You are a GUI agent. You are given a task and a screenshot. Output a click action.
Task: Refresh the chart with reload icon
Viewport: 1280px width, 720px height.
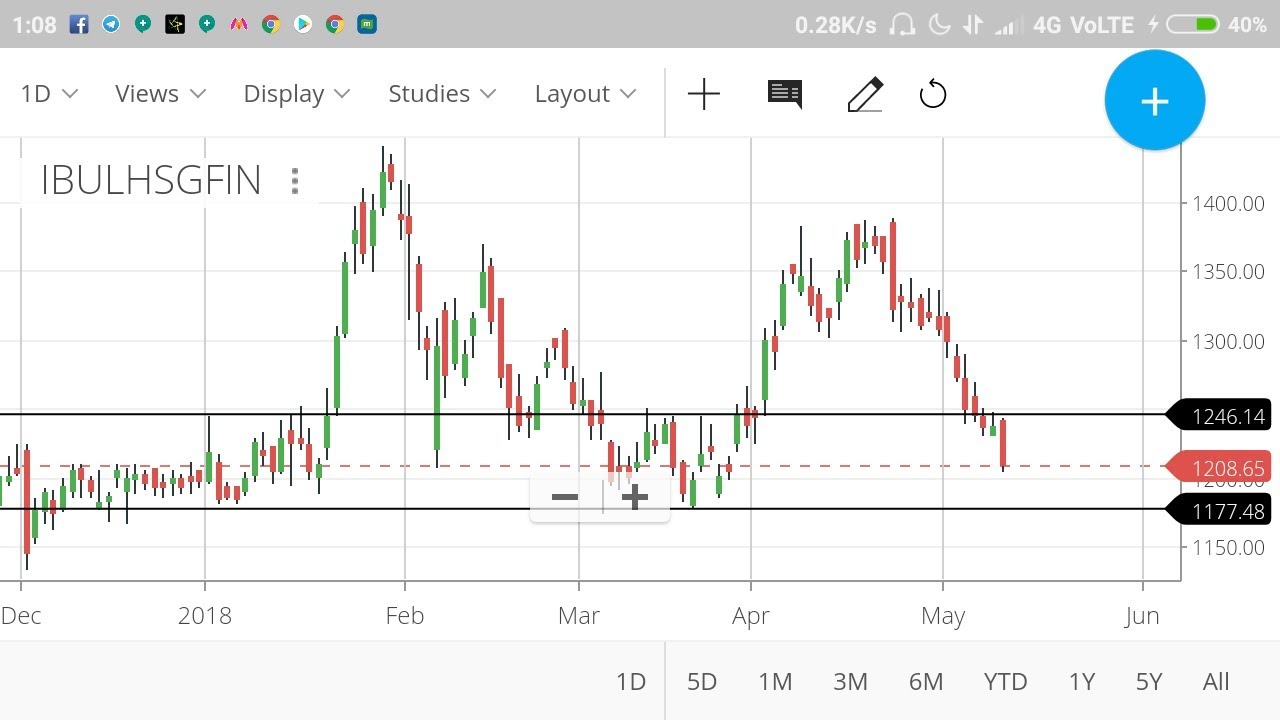point(932,94)
